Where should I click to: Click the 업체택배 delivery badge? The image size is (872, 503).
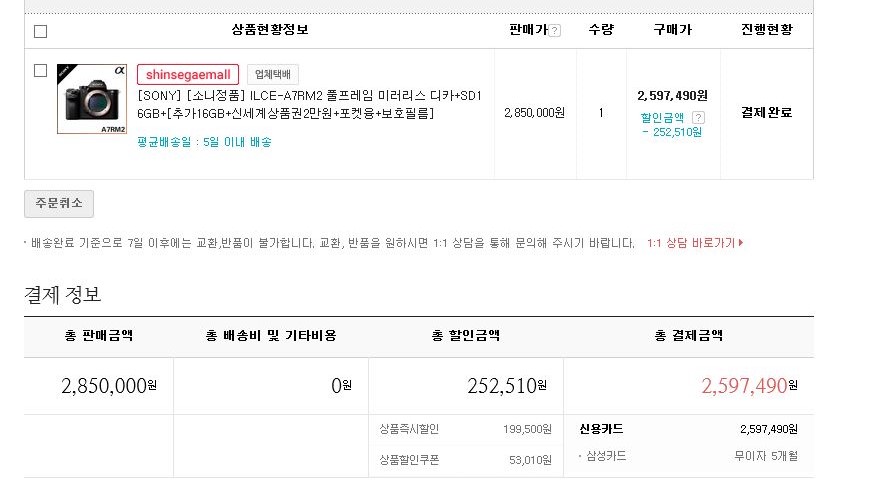[x=272, y=74]
